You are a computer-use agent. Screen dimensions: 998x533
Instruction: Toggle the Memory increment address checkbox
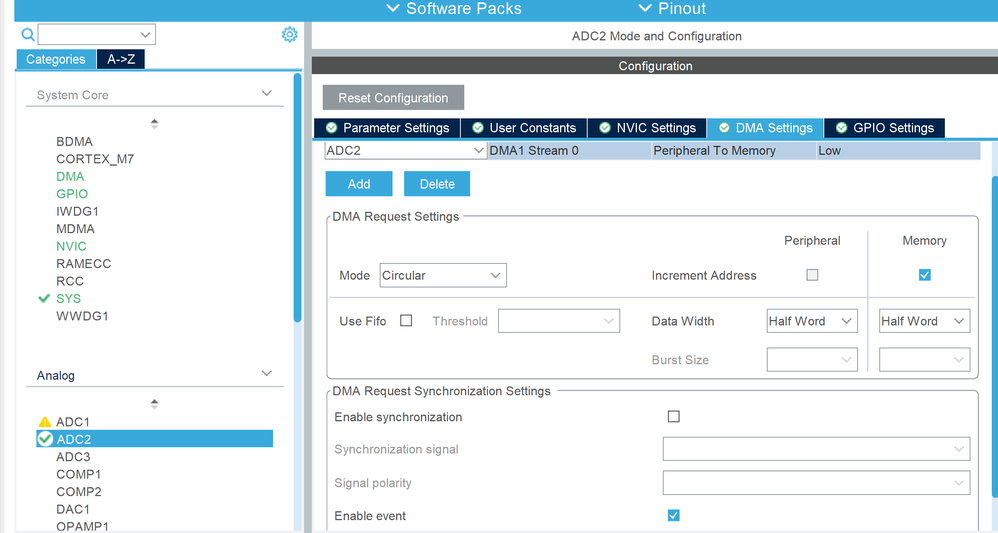[924, 275]
